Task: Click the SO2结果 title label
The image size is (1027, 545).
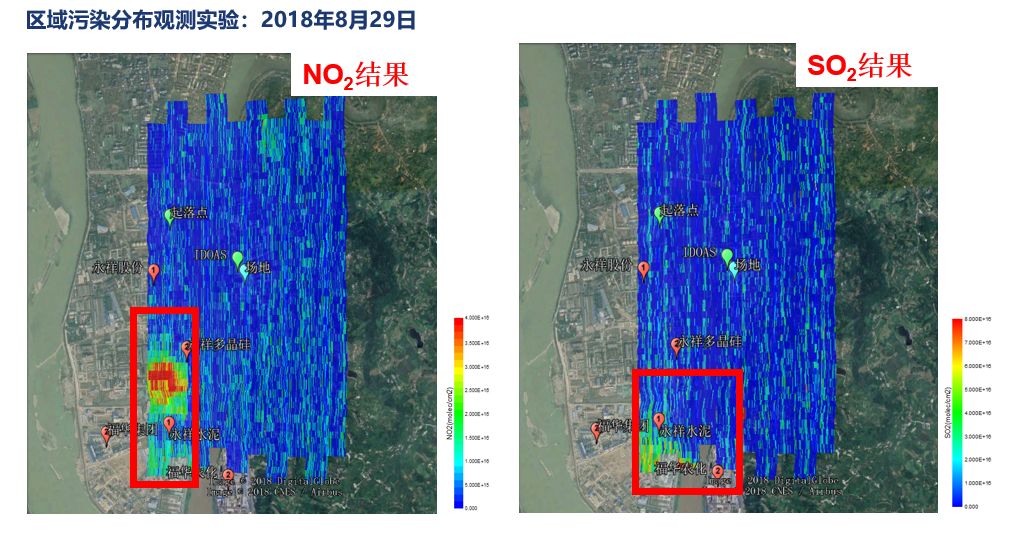Action: pos(859,66)
